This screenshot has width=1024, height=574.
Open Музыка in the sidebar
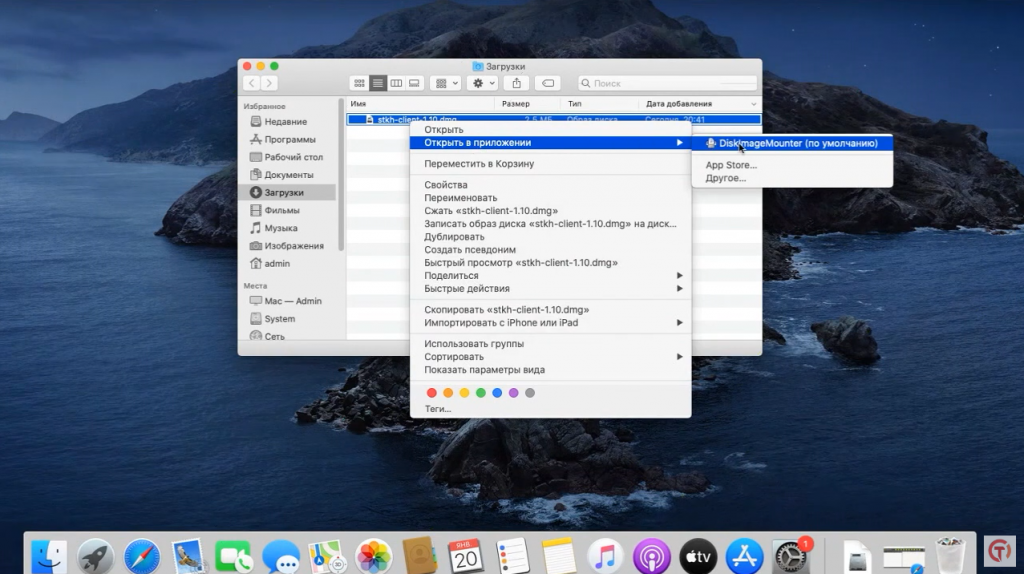[281, 228]
